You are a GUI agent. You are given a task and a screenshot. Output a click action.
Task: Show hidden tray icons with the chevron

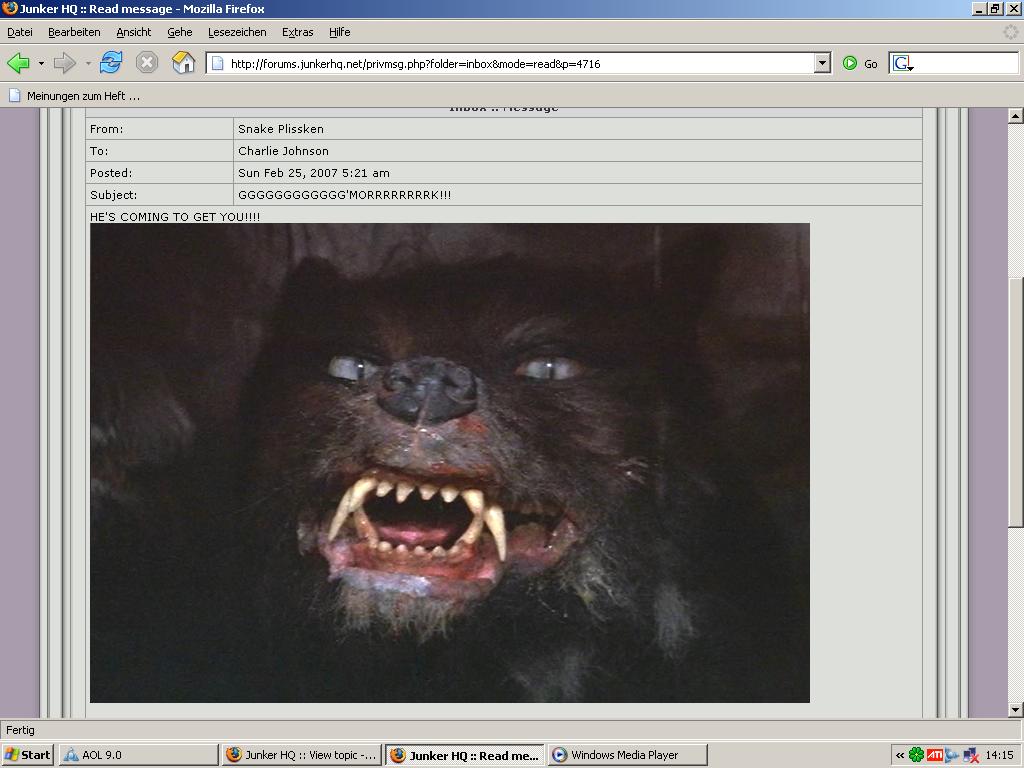(900, 755)
